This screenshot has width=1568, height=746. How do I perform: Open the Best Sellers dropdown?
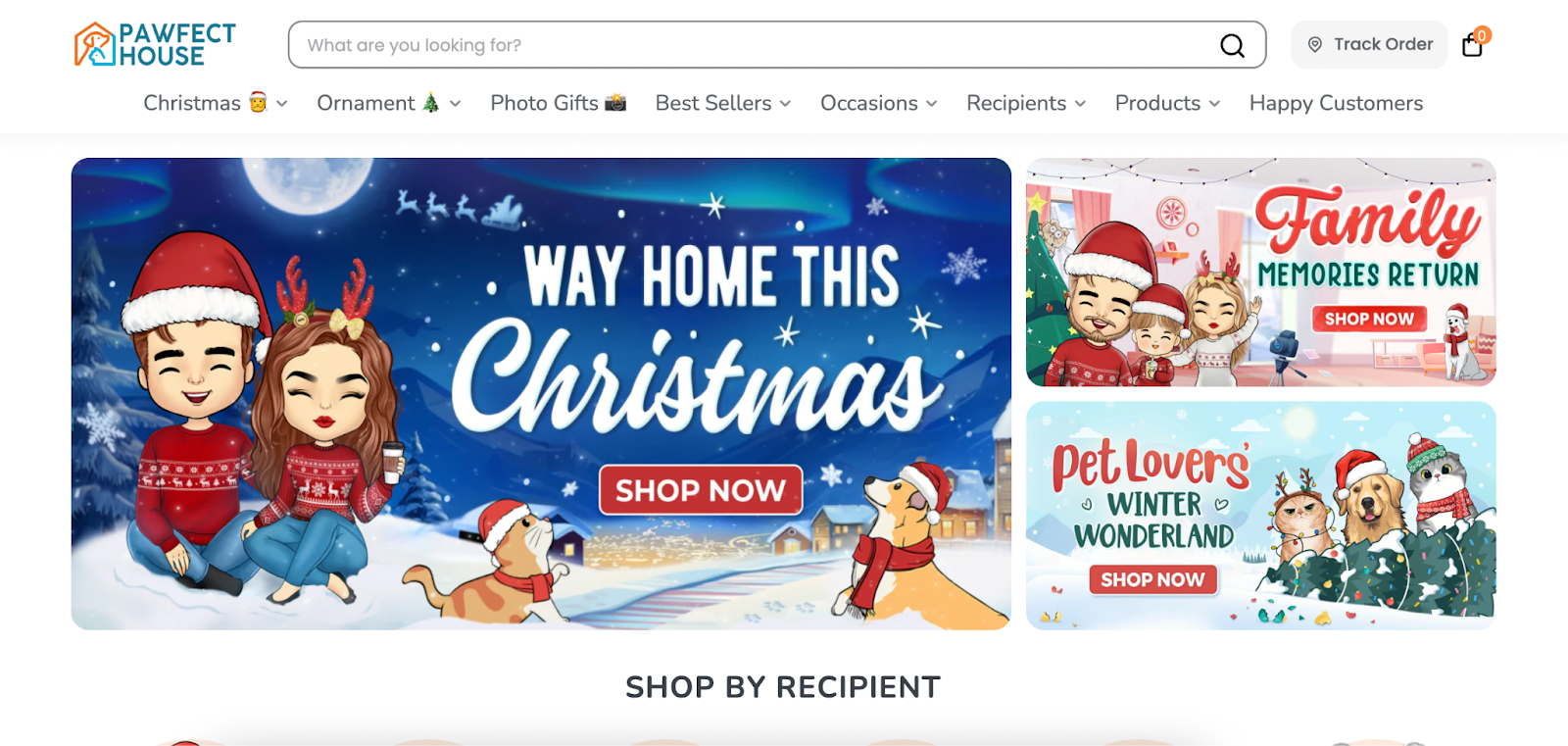point(723,103)
